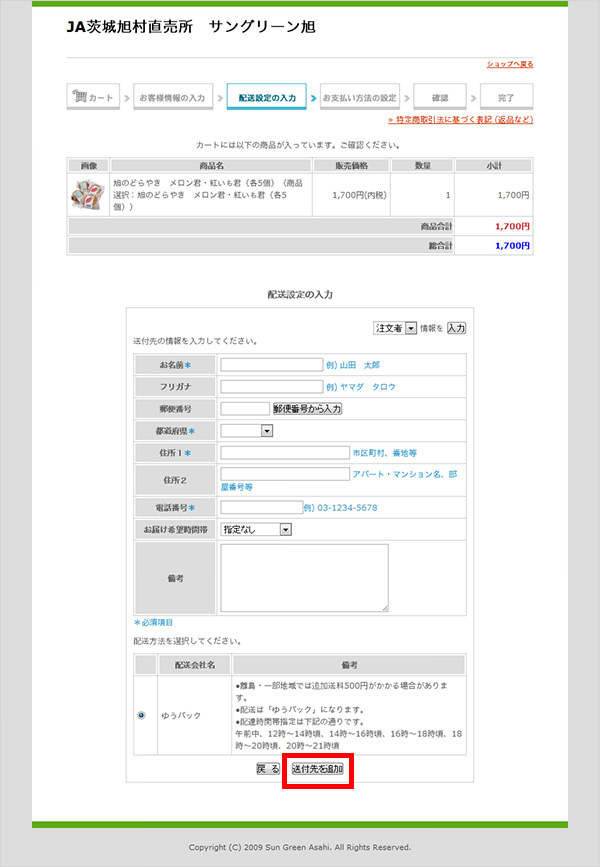Screen dimensions: 600x867
Task: Open the 特定商取引法に基づく表記 link
Action: pyautogui.click(x=460, y=120)
